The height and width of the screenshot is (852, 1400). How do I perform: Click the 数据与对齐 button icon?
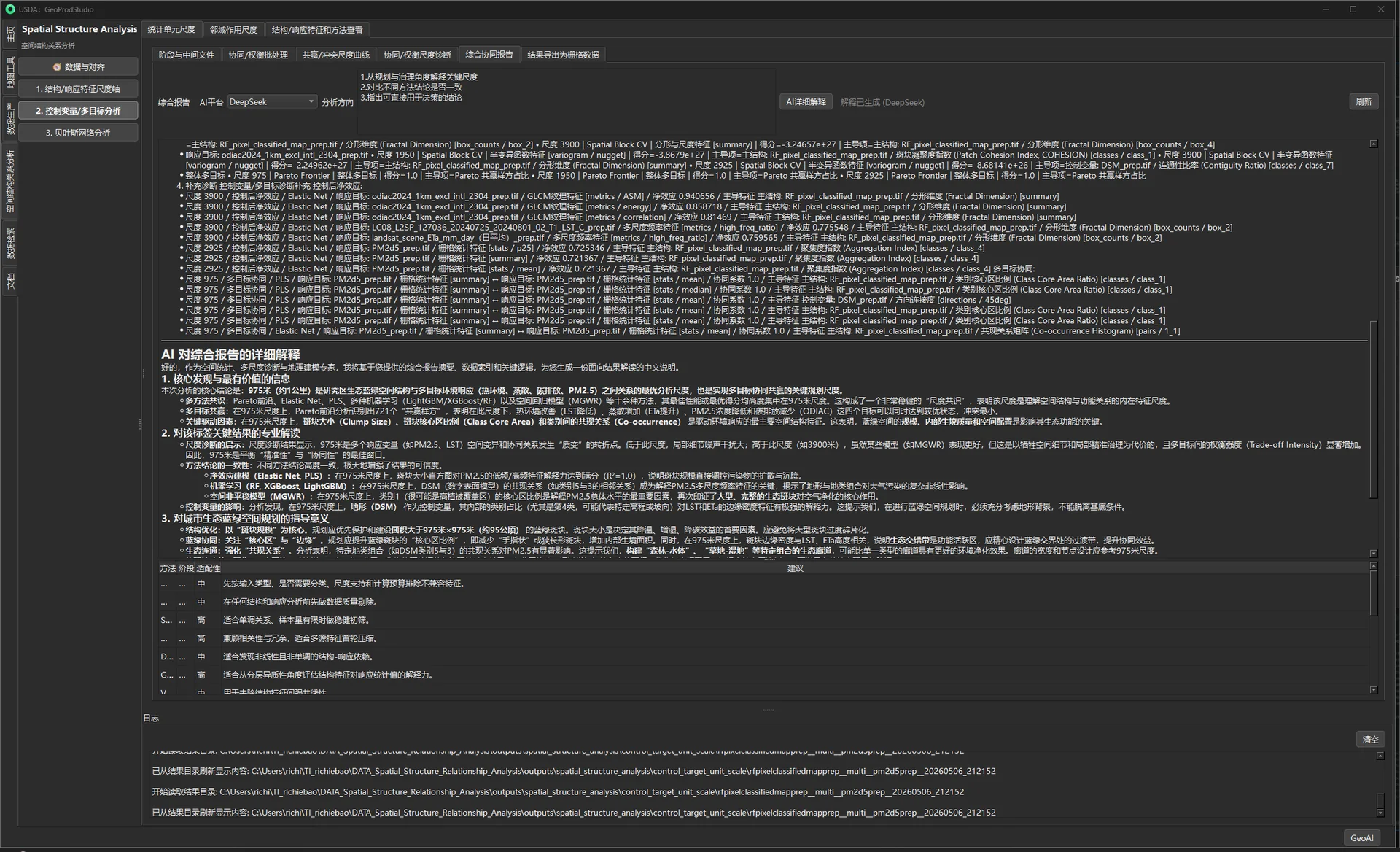pos(57,67)
